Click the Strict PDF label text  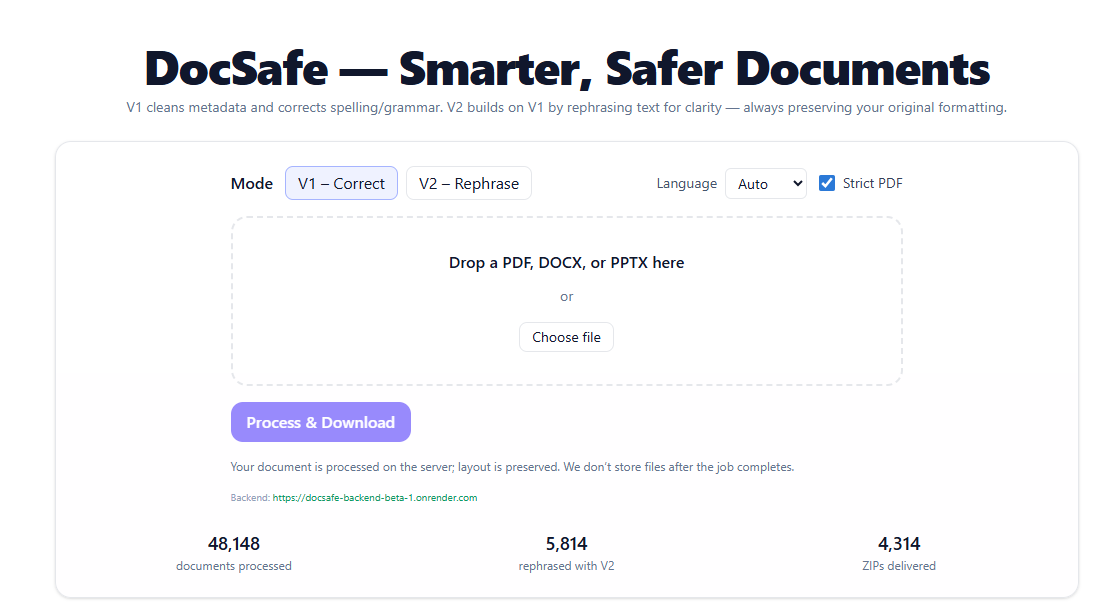pos(872,183)
